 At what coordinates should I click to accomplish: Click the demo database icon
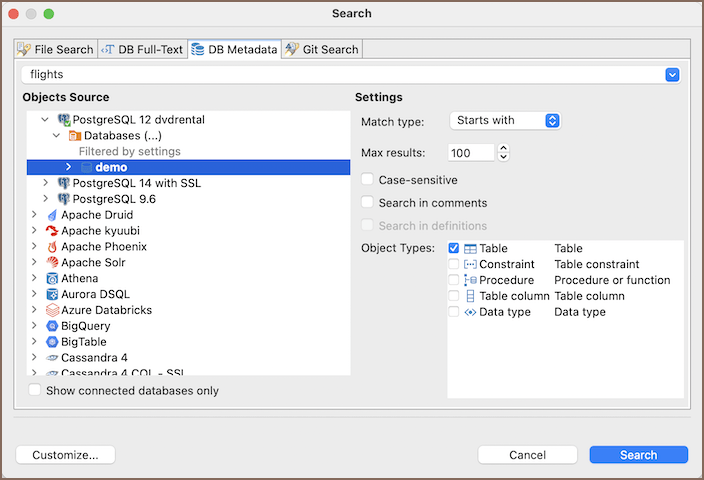[x=86, y=167]
